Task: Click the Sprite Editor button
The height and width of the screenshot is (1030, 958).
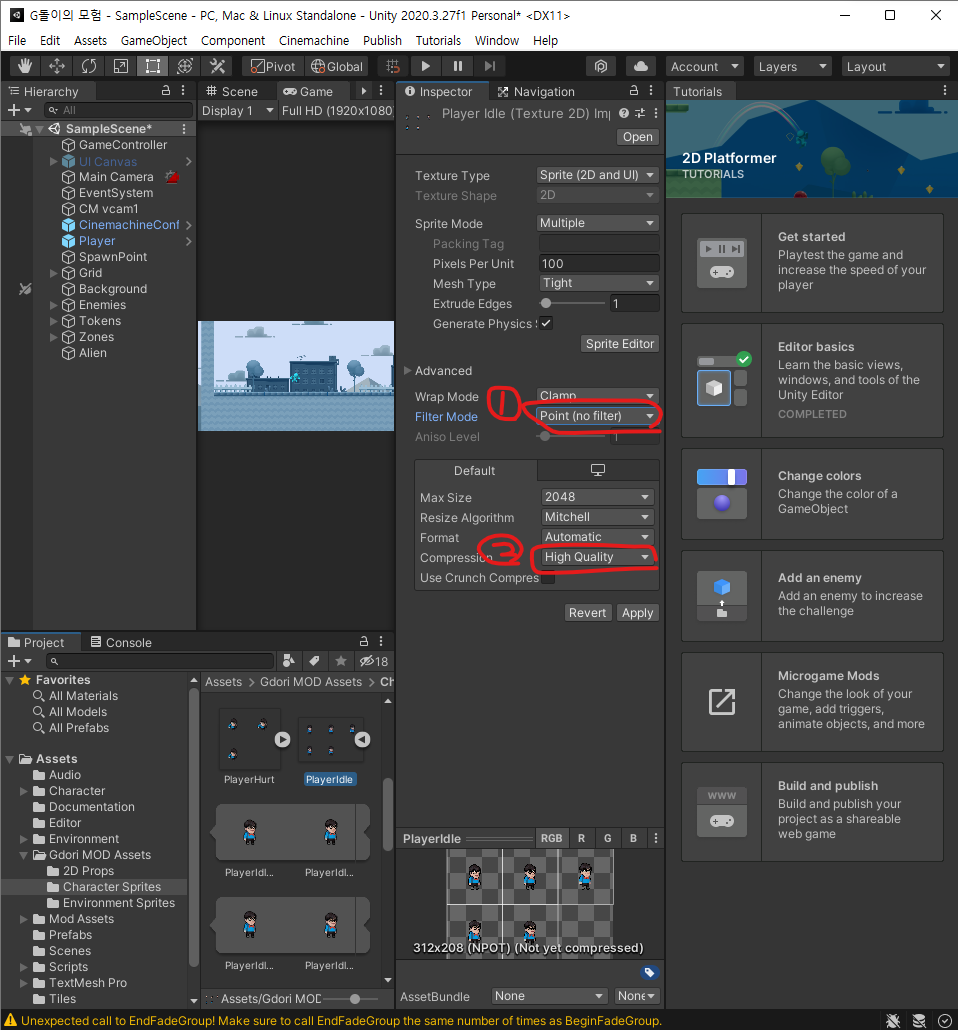Action: coord(620,344)
